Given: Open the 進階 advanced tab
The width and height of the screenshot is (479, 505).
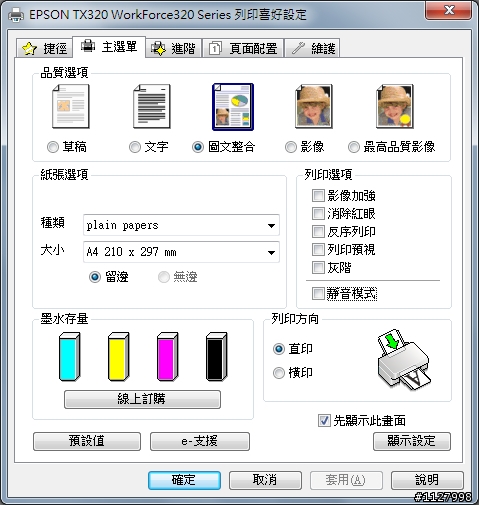Looking at the screenshot, I should pyautogui.click(x=173, y=49).
